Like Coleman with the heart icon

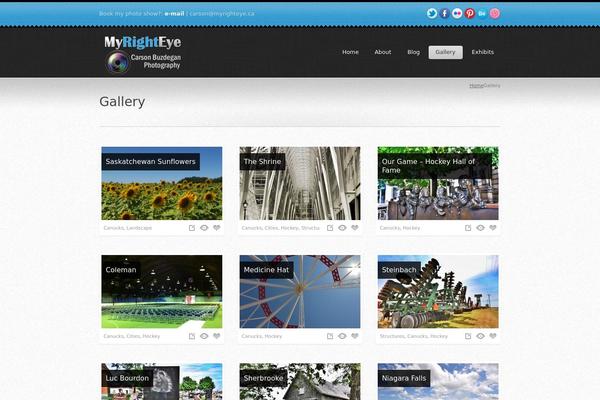(217, 336)
